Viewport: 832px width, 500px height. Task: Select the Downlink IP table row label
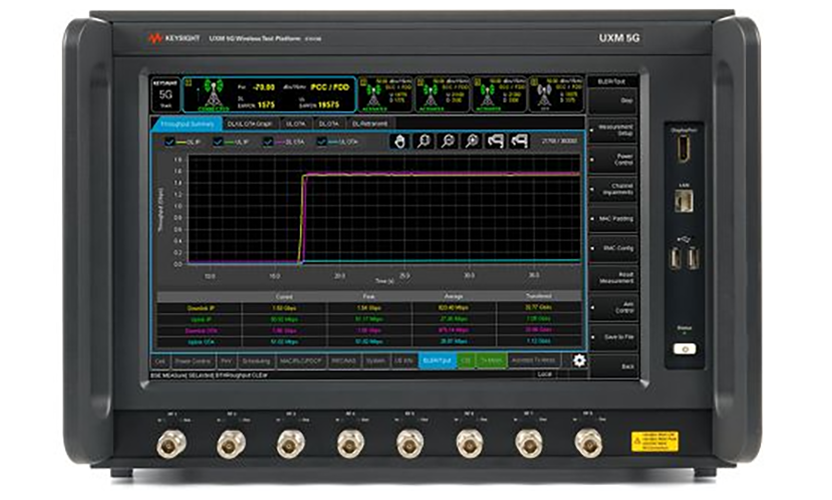[x=200, y=308]
